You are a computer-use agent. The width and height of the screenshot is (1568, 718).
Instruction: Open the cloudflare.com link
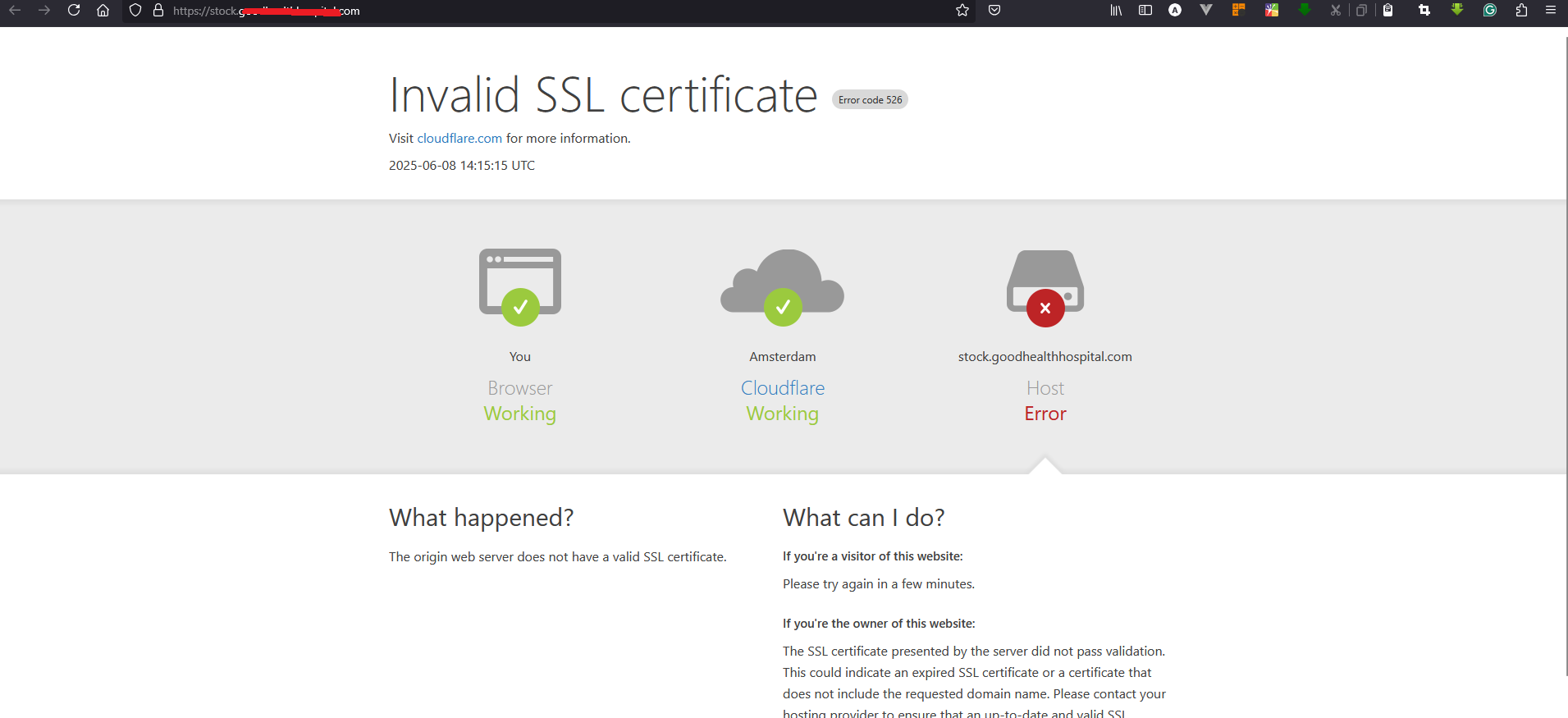(459, 139)
